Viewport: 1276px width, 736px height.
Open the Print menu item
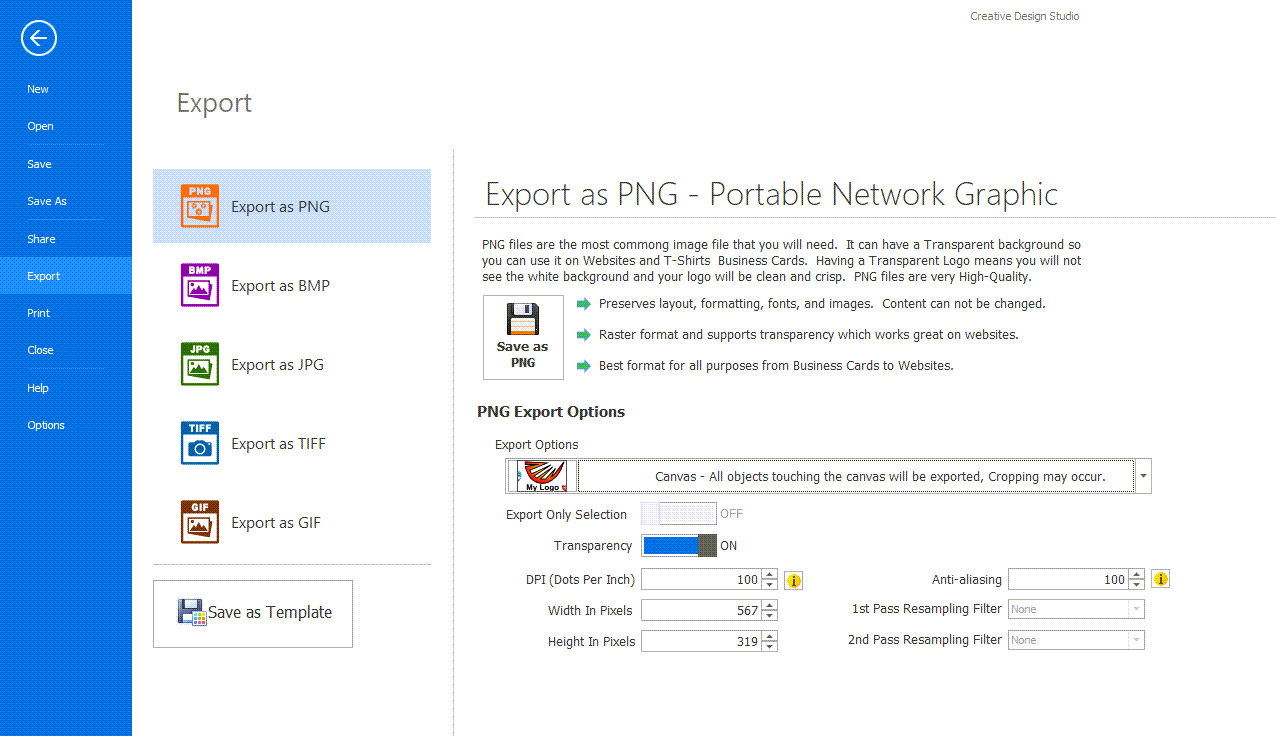pos(39,313)
